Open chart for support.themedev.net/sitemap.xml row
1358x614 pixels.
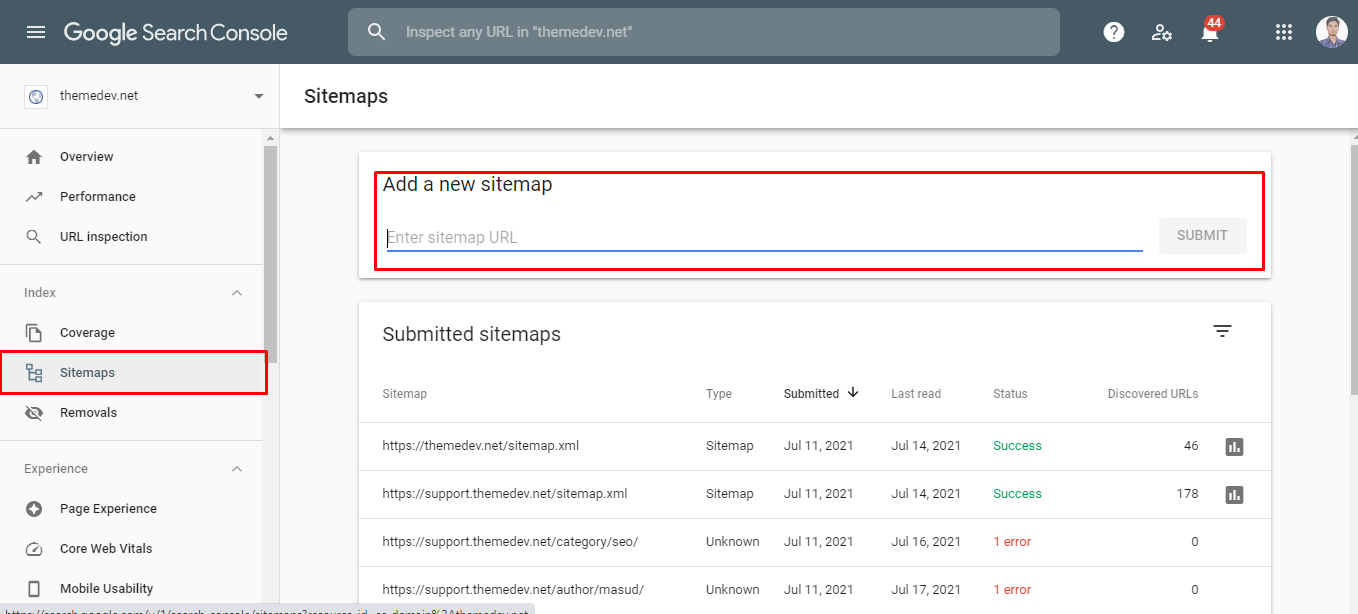coord(1234,494)
